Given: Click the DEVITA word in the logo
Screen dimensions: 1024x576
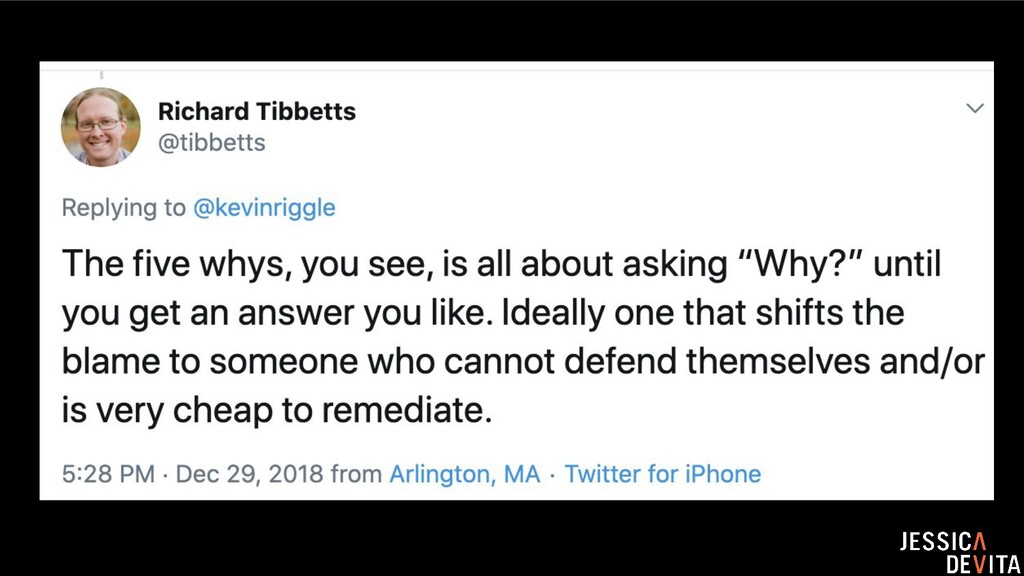Looking at the screenshot, I should [x=983, y=563].
